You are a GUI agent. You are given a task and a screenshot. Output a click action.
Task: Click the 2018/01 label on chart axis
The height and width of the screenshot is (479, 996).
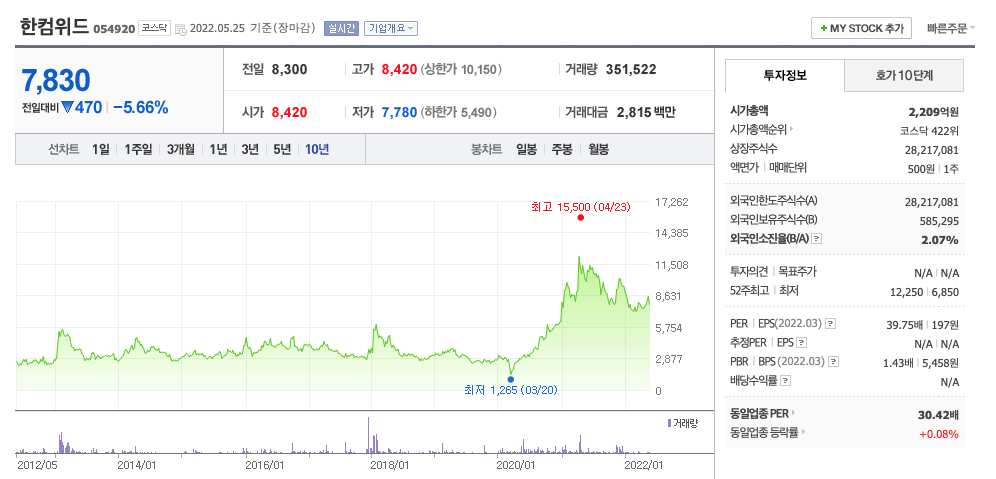pos(391,466)
